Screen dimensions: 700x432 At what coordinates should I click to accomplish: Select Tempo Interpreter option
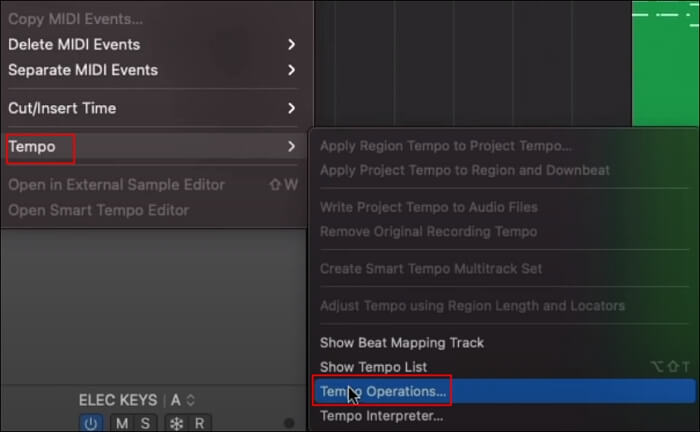381,416
